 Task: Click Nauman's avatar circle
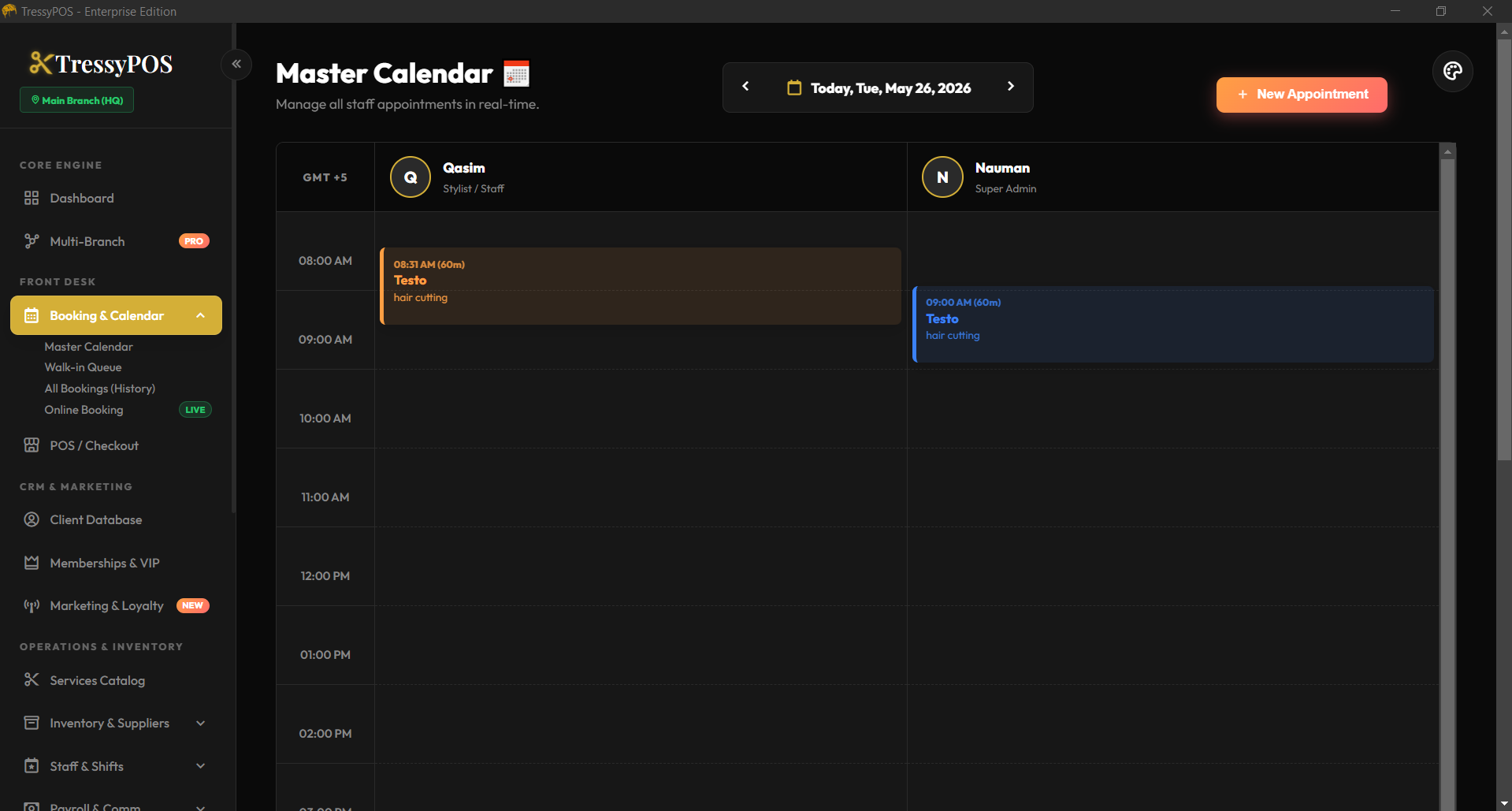click(x=942, y=177)
